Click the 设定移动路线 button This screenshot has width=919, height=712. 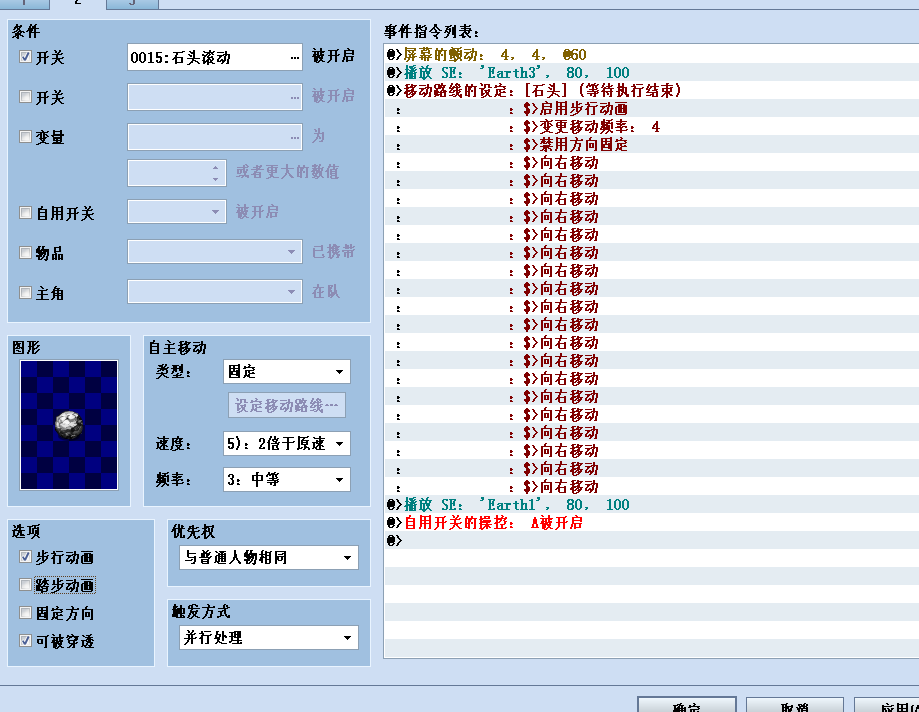point(287,406)
